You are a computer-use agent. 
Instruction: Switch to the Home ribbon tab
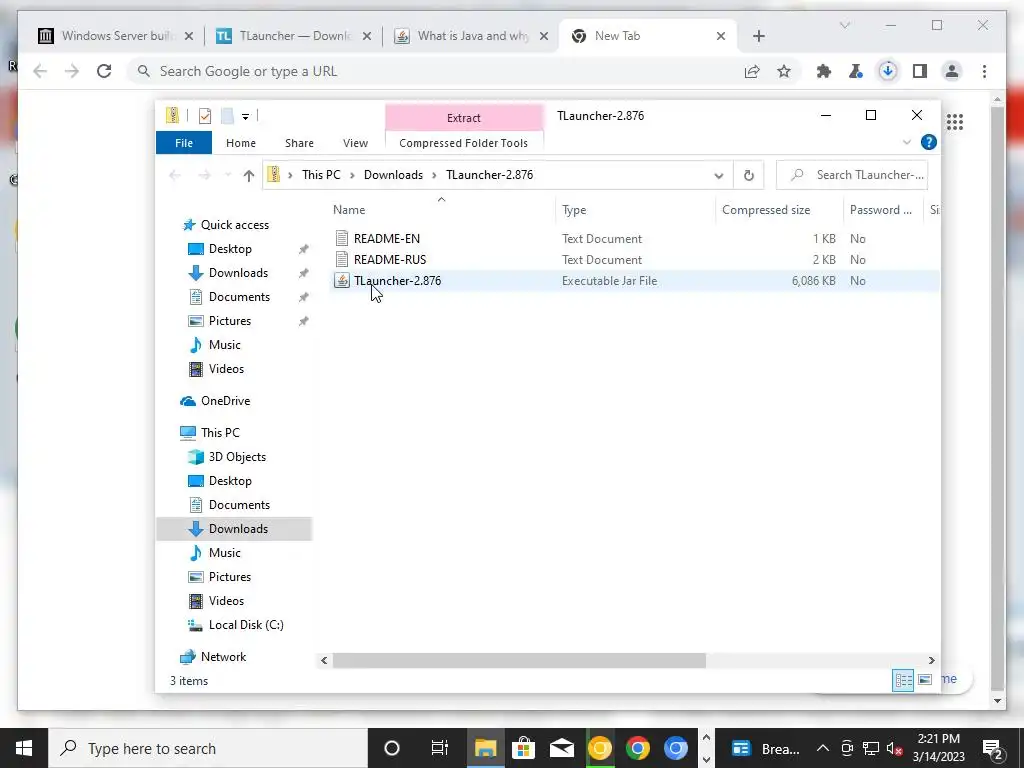[x=240, y=143]
